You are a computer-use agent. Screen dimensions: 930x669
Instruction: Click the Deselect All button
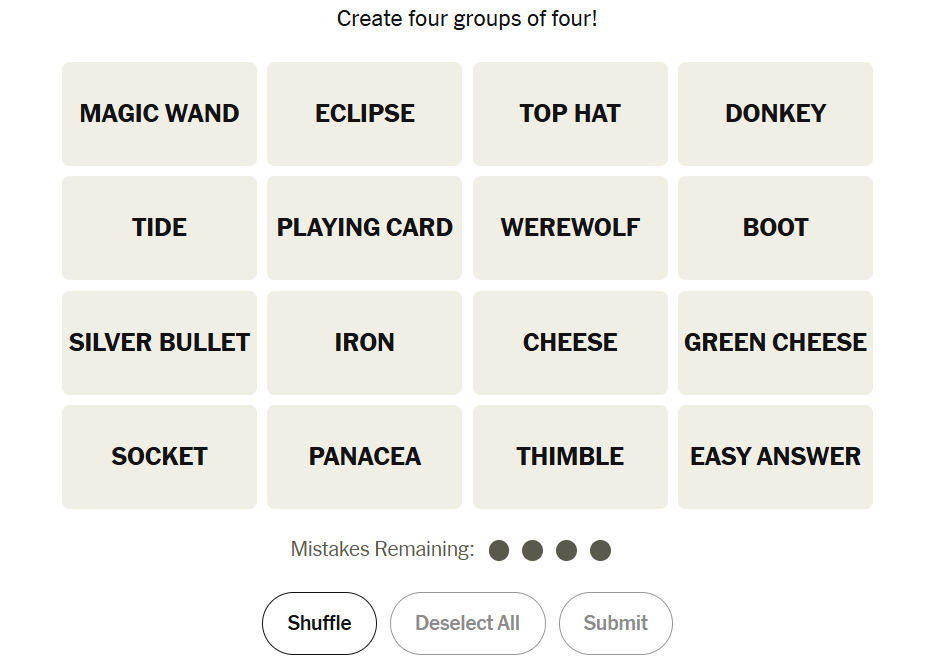pyautogui.click(x=467, y=623)
